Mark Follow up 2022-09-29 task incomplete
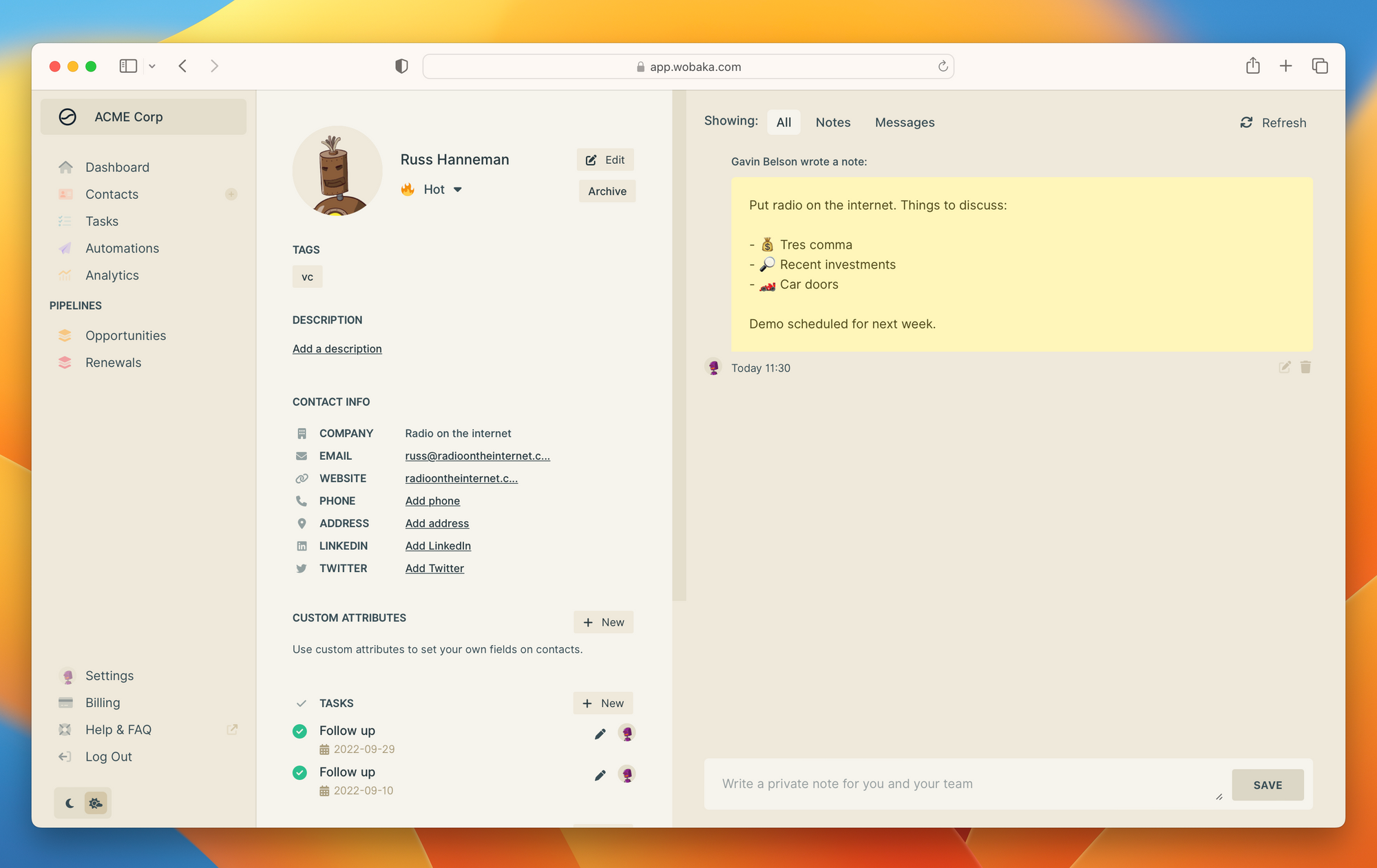1377x868 pixels. (299, 731)
